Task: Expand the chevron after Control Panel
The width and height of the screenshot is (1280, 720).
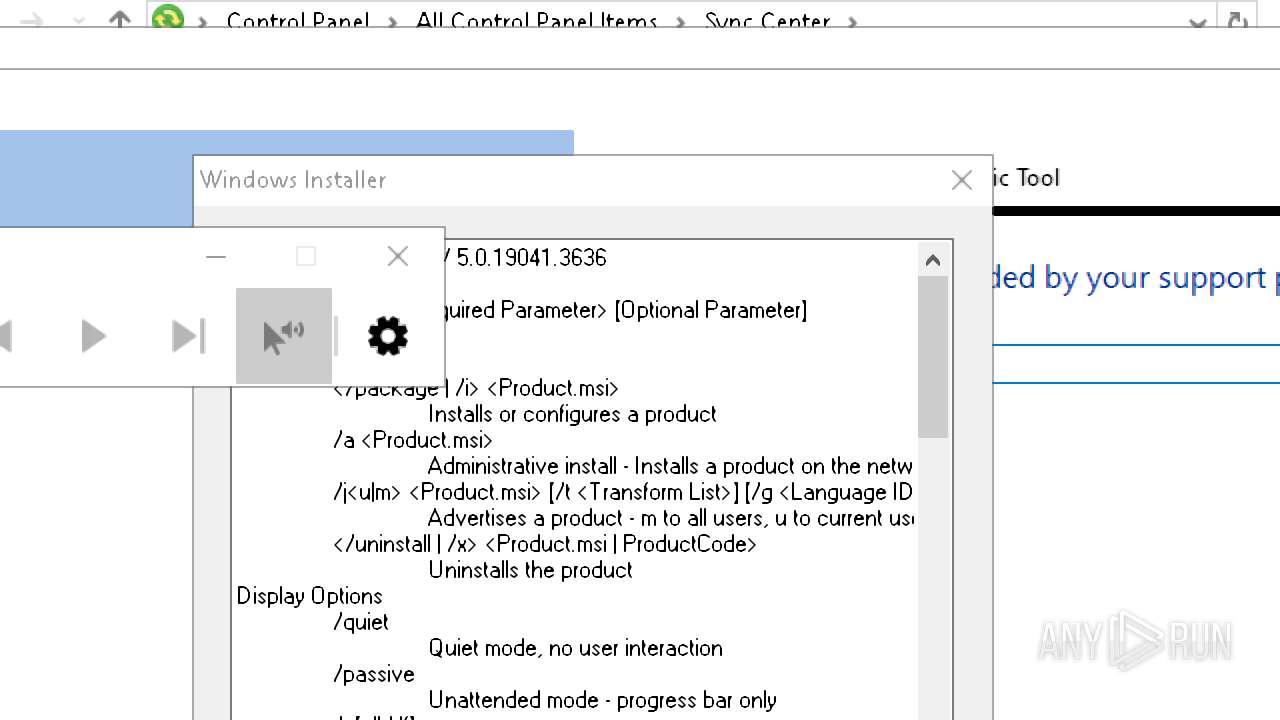Action: click(x=393, y=21)
